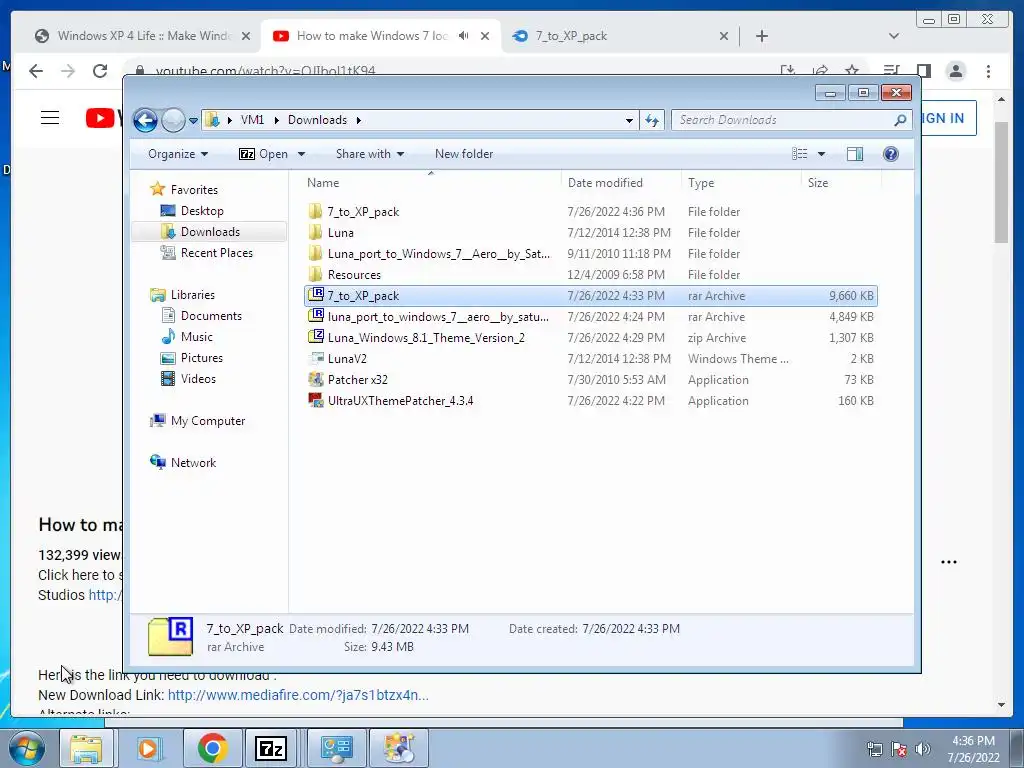
Task: Reload the Chrome page
Action: (x=99, y=71)
